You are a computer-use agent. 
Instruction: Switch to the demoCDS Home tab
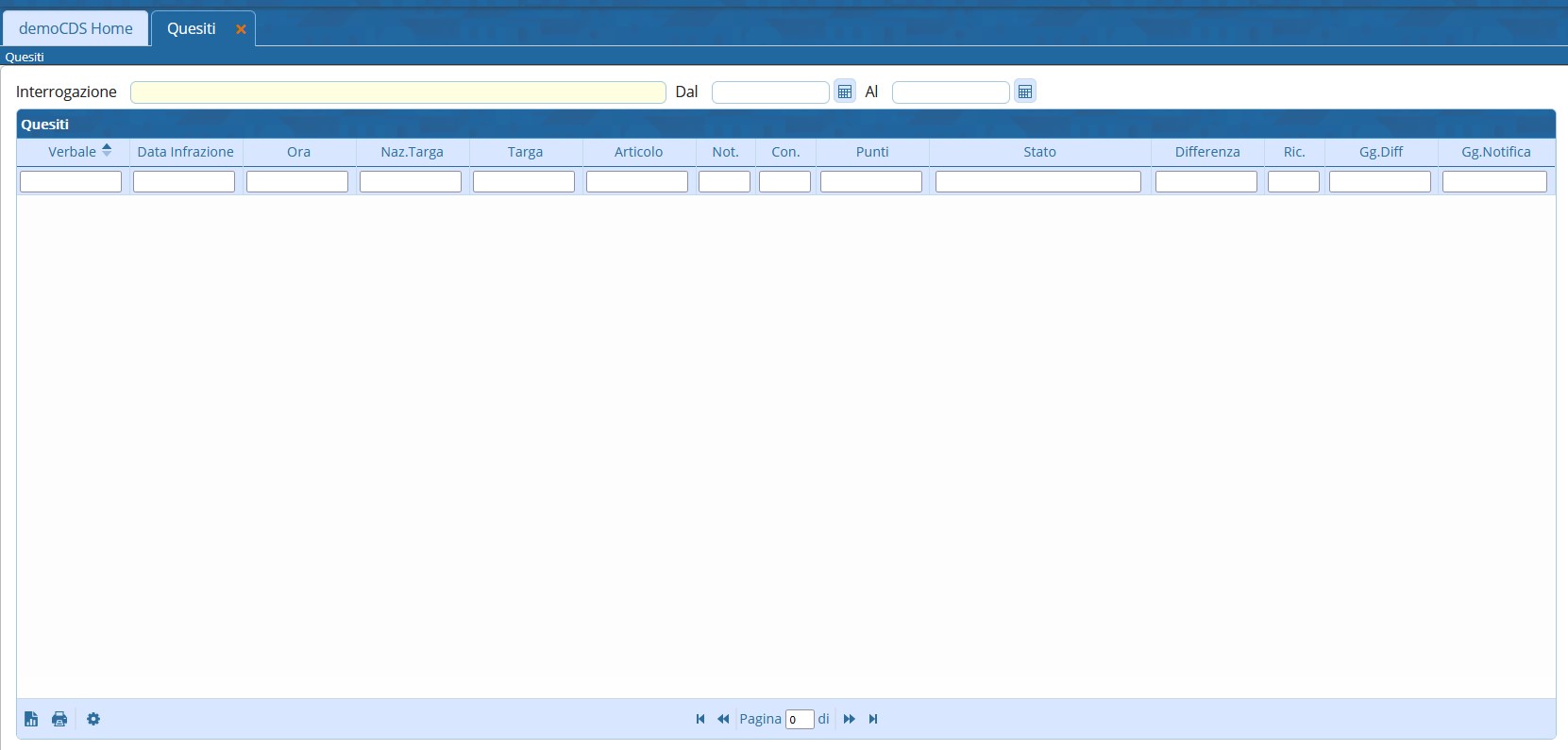tap(76, 28)
